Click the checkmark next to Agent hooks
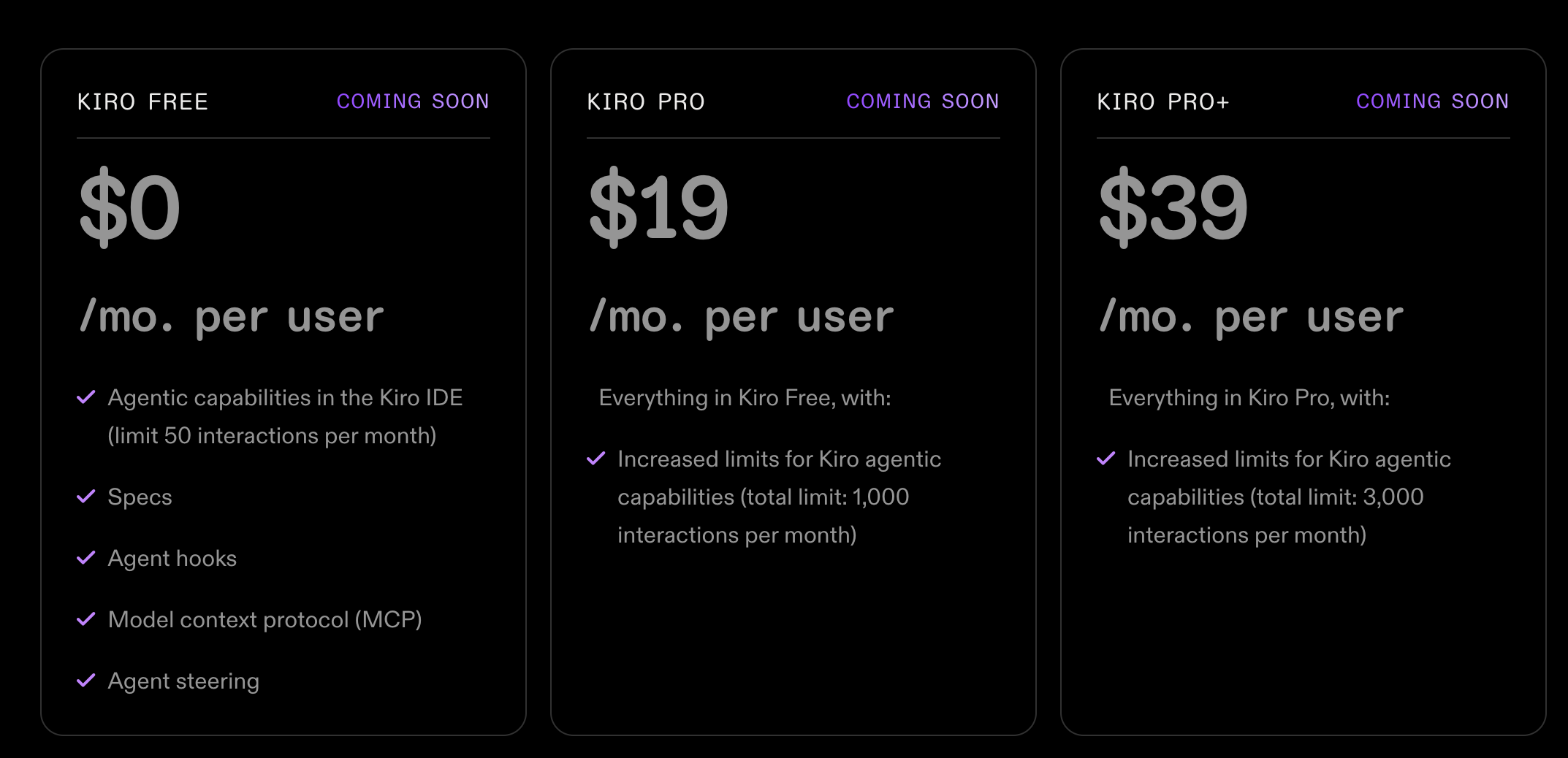 pos(86,558)
